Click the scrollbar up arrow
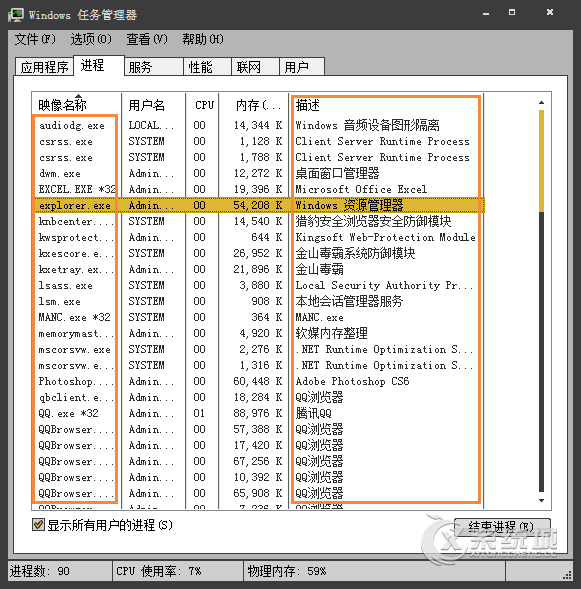The image size is (581, 589). pos(541,102)
